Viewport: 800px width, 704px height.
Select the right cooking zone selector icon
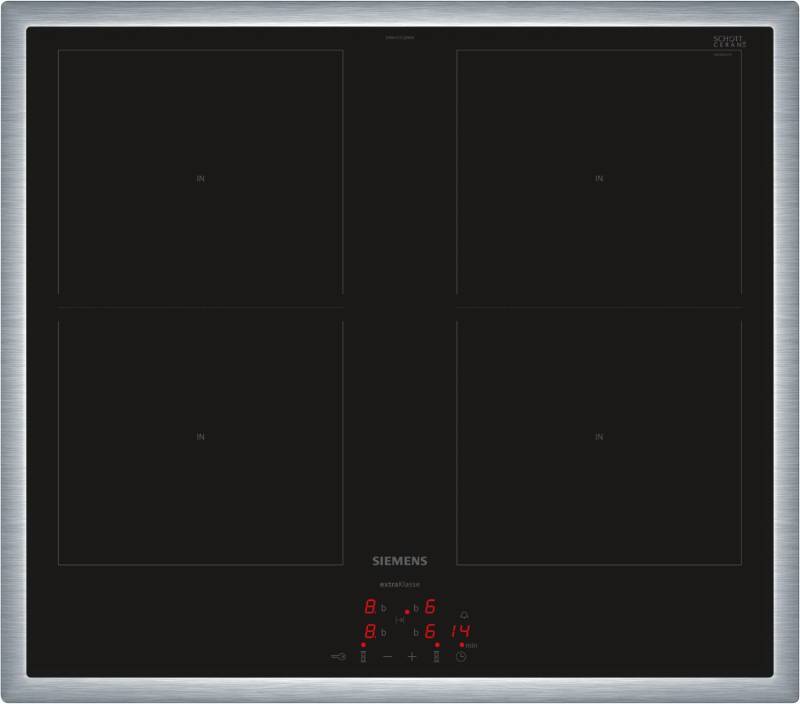(x=436, y=657)
